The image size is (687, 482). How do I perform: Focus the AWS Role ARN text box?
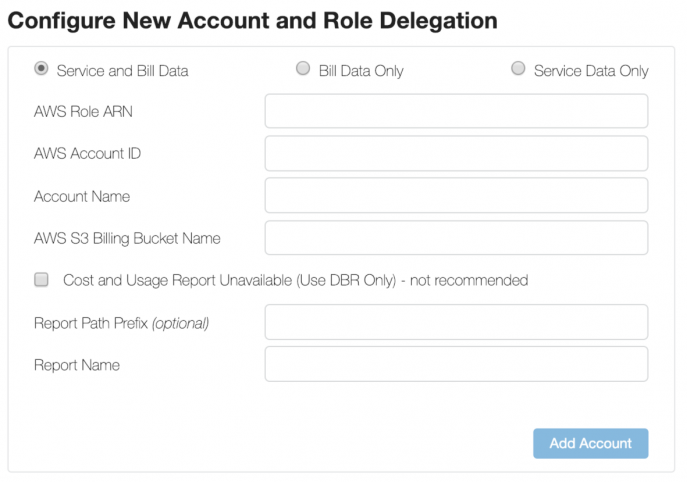(x=456, y=111)
